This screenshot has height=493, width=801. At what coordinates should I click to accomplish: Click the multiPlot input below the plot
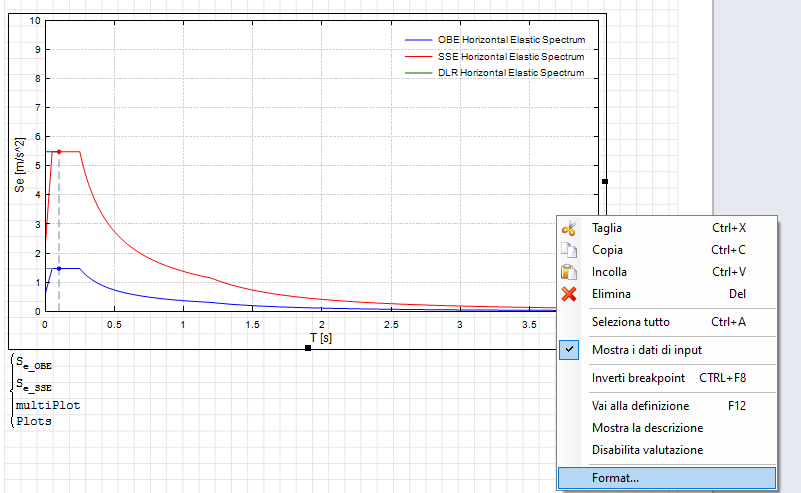tap(48, 405)
